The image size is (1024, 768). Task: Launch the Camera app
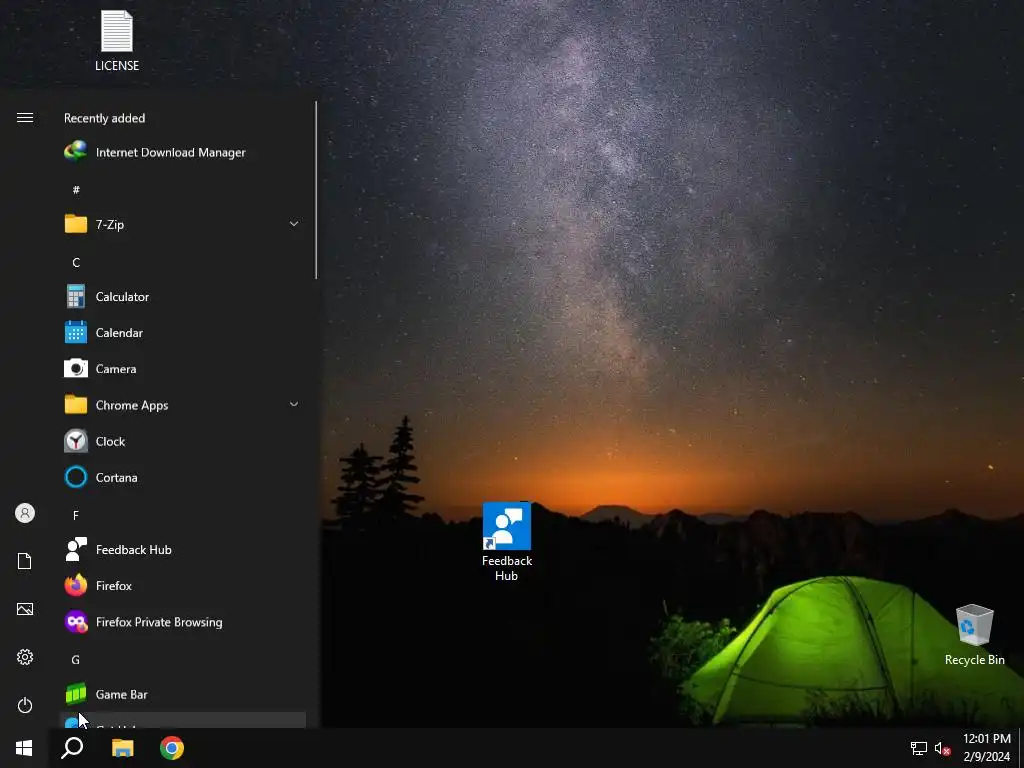pos(183,369)
